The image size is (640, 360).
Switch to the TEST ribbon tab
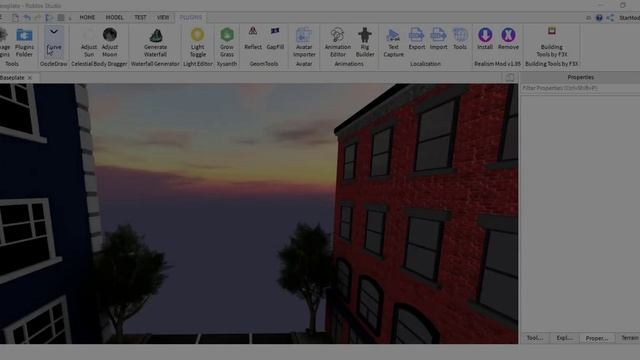pyautogui.click(x=140, y=17)
